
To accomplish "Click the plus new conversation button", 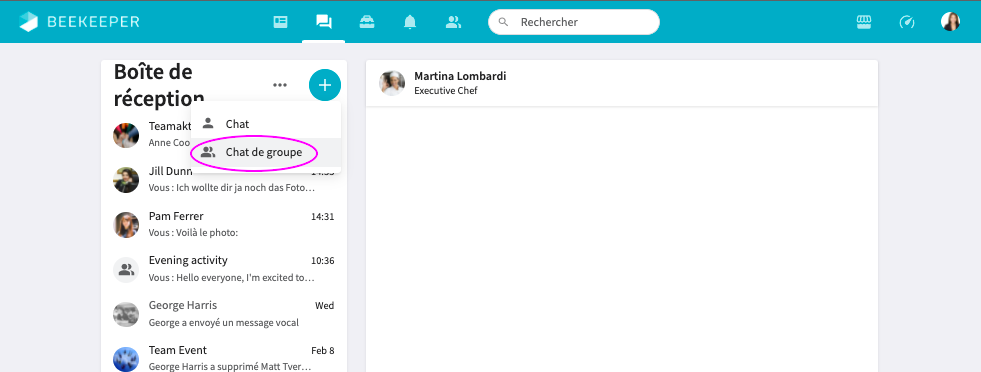I will click(325, 85).
